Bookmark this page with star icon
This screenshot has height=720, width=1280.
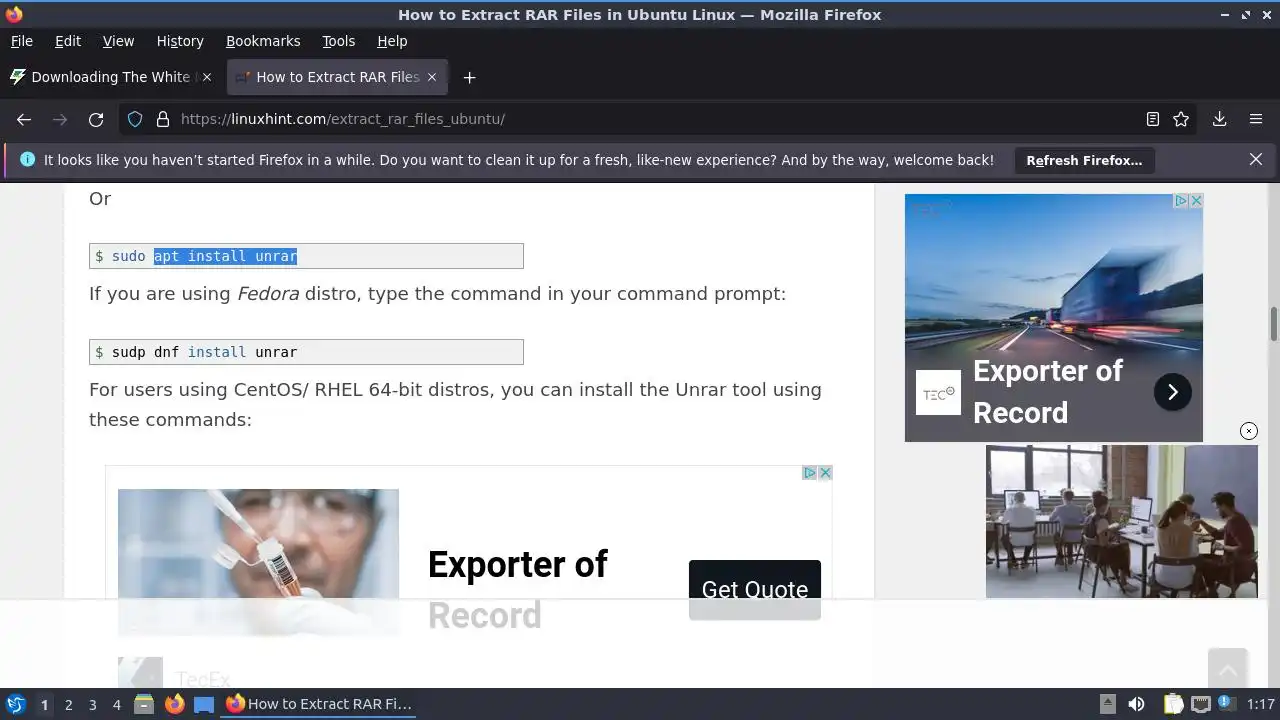[1181, 119]
